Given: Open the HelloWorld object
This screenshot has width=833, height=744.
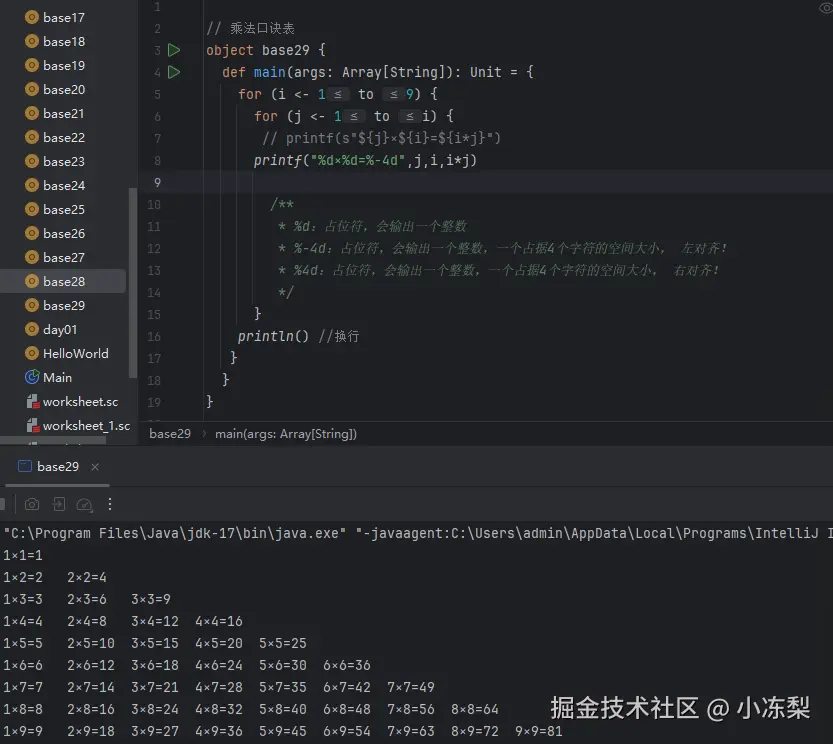Looking at the screenshot, I should [75, 353].
